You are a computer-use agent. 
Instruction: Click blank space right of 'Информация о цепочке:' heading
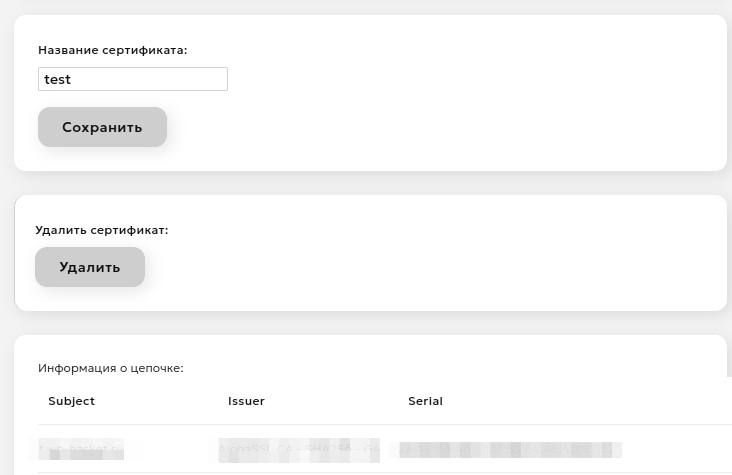450,368
